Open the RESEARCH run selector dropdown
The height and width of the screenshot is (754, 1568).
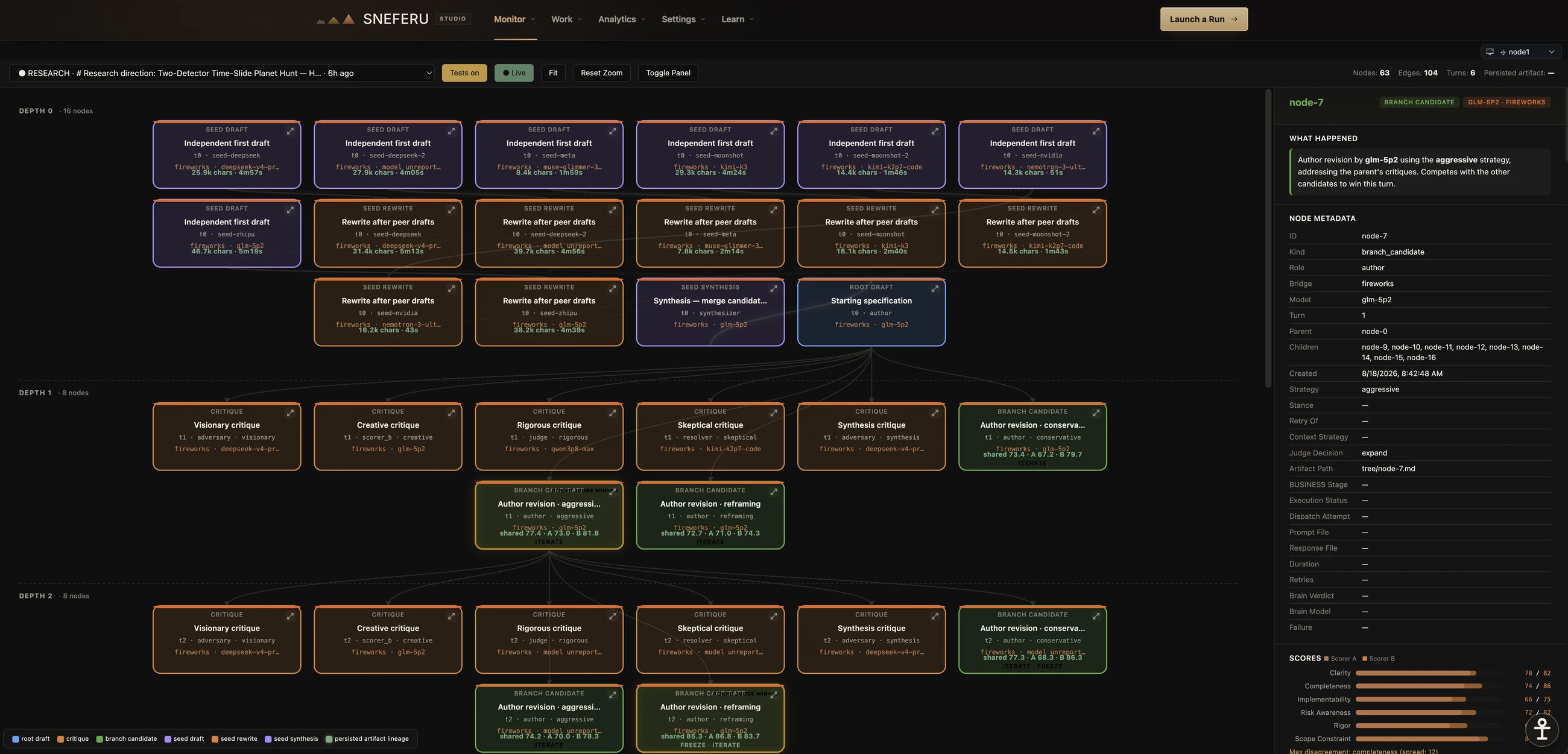[x=222, y=73]
